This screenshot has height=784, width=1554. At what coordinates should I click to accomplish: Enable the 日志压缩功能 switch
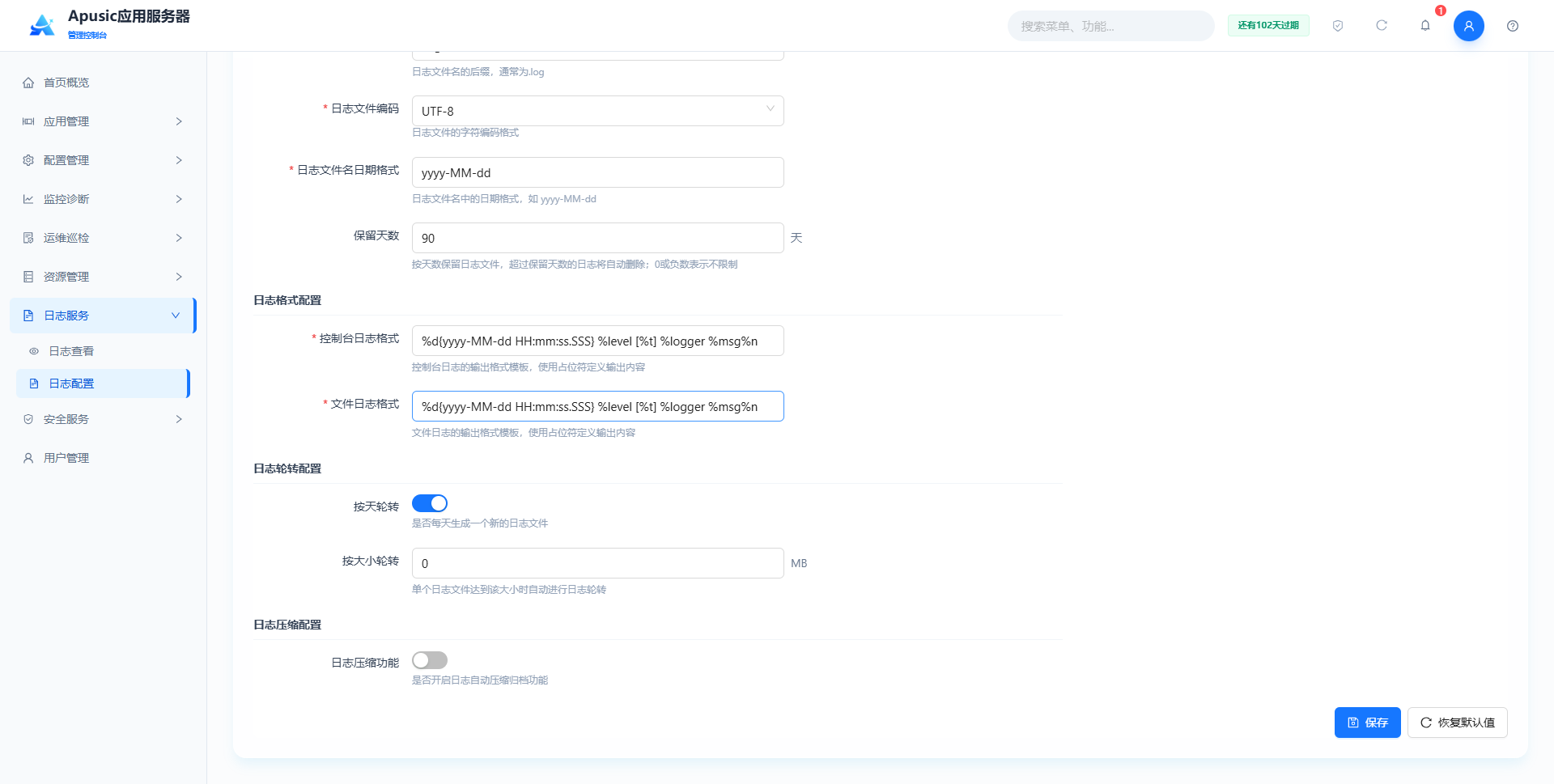tap(430, 660)
